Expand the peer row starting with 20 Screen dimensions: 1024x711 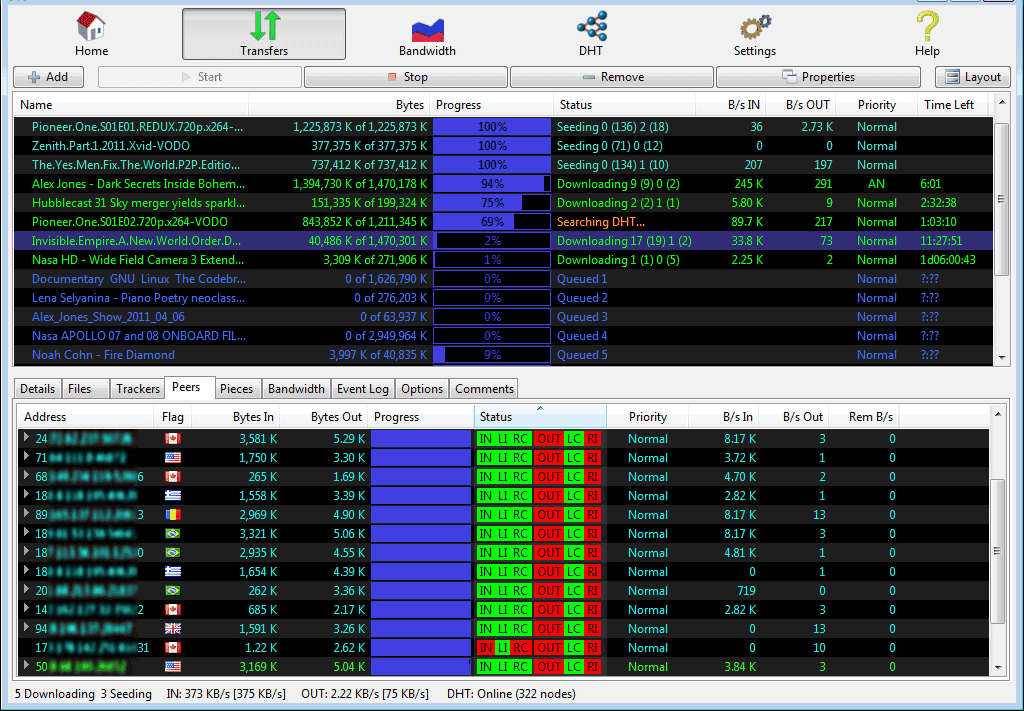coord(26,590)
